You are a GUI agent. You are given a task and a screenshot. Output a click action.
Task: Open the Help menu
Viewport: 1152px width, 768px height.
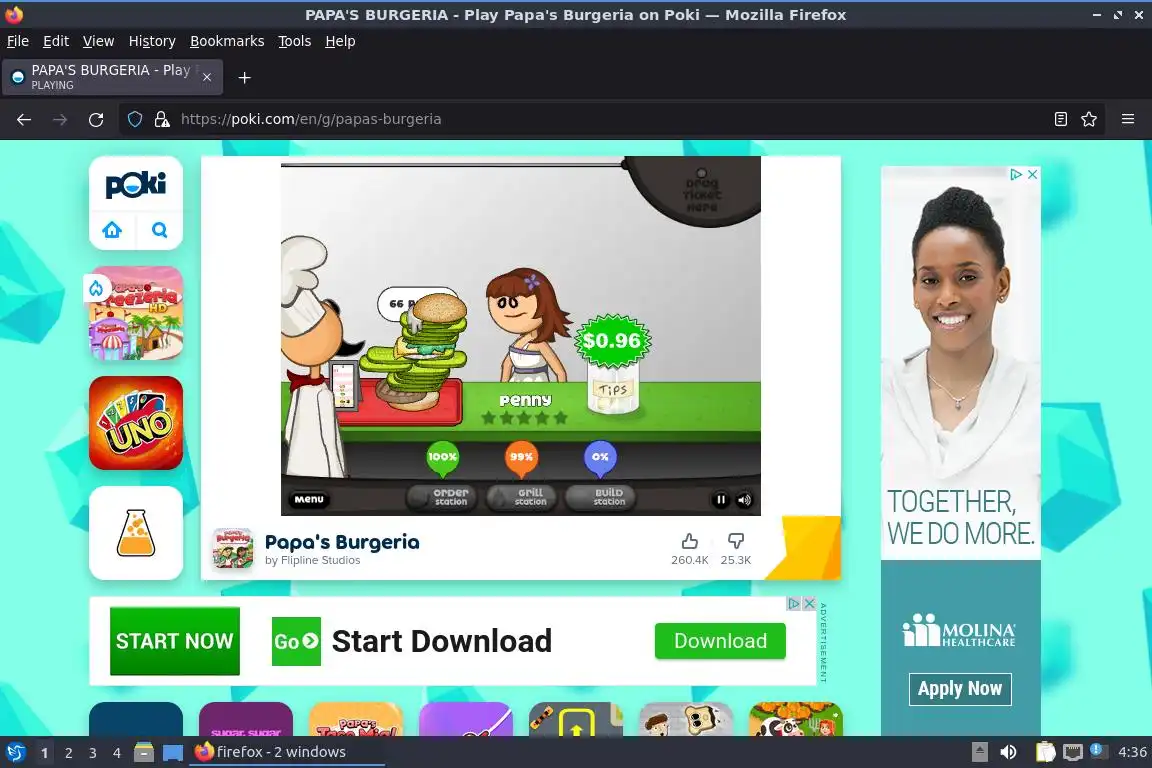tap(340, 41)
